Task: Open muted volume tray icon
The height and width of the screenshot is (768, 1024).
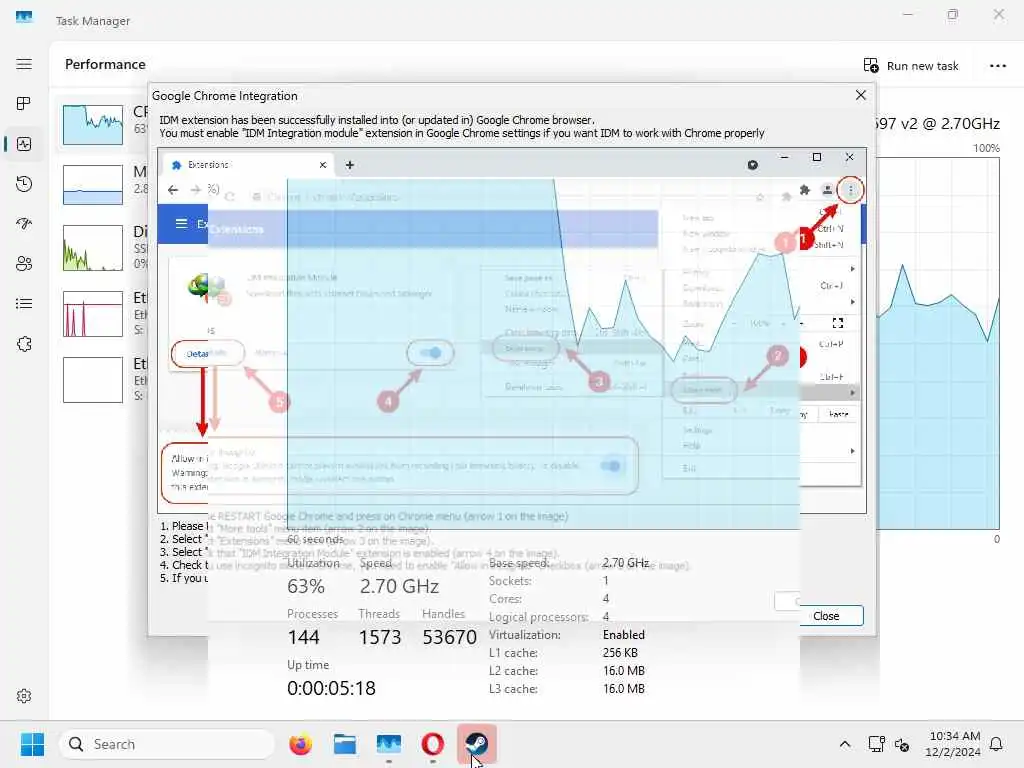Action: click(902, 744)
